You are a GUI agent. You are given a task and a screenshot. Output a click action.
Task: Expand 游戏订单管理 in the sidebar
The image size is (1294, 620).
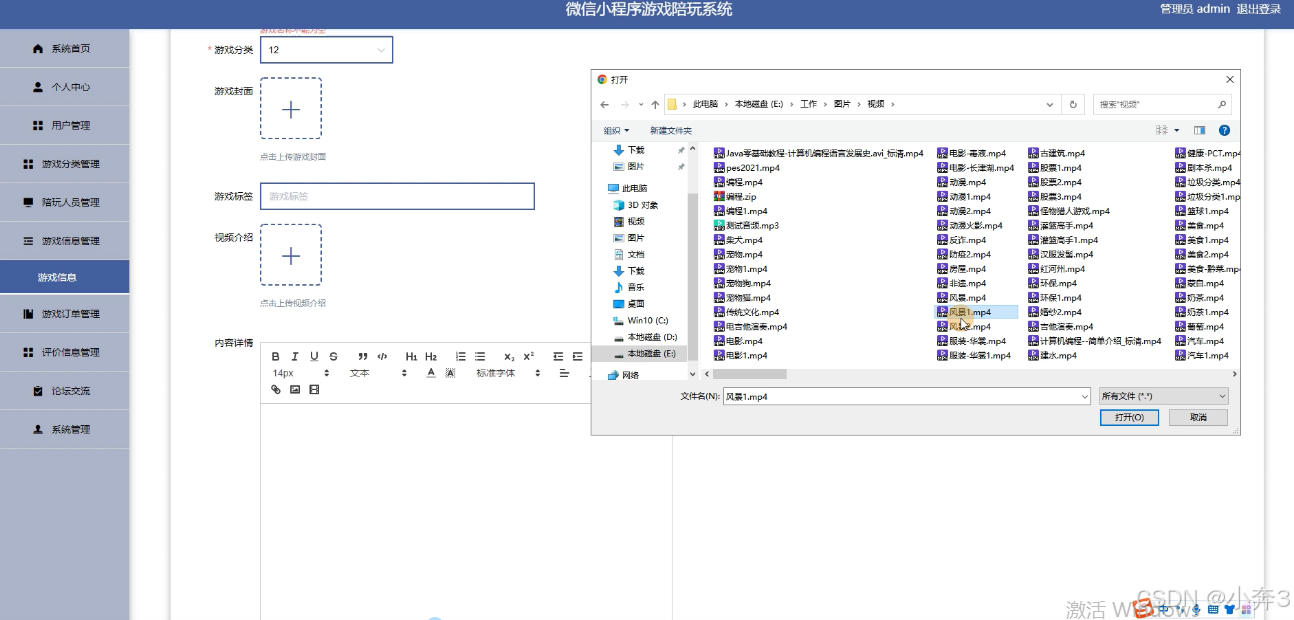(64, 314)
